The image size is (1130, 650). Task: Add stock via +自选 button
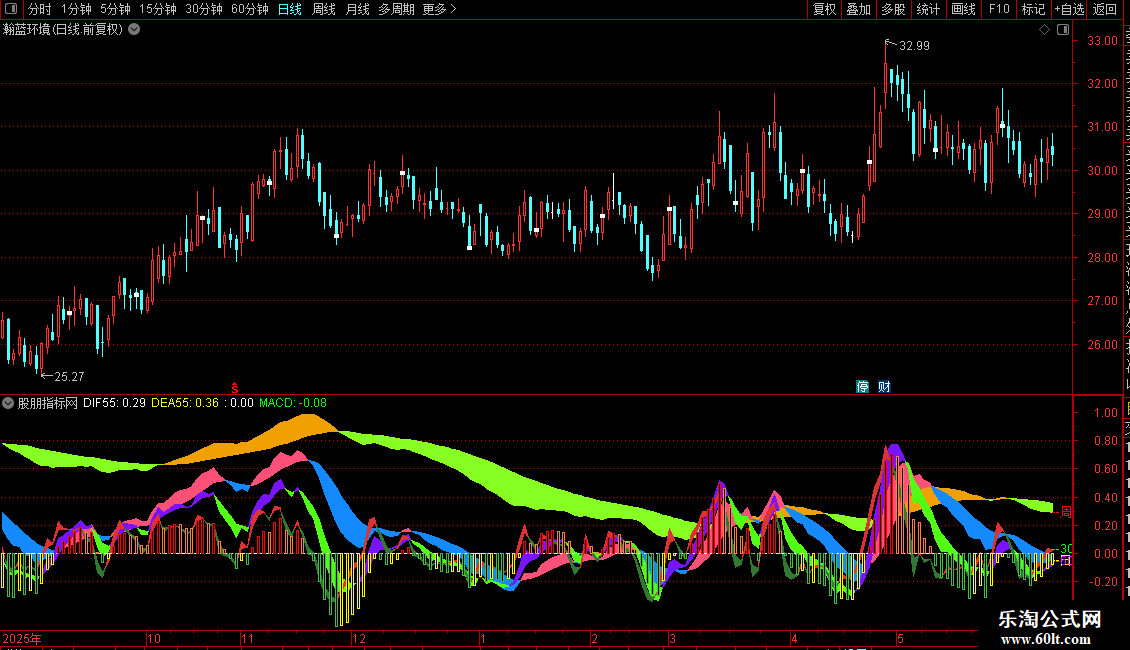[x=1069, y=9]
